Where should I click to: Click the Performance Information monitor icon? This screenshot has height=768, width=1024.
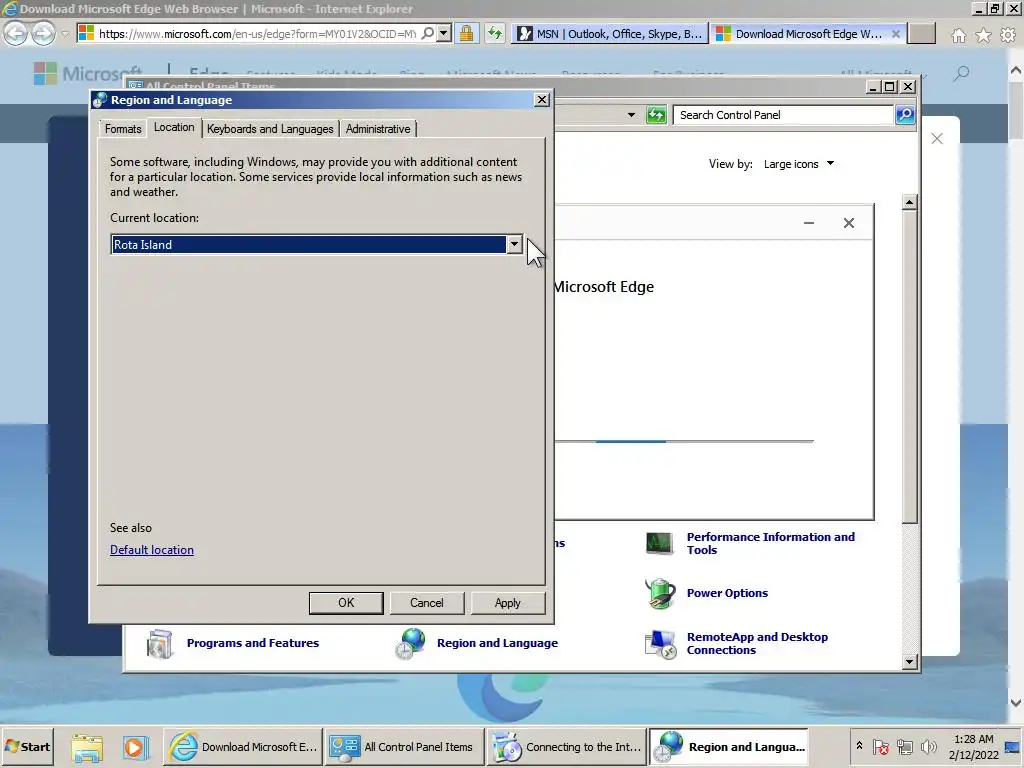coord(659,543)
